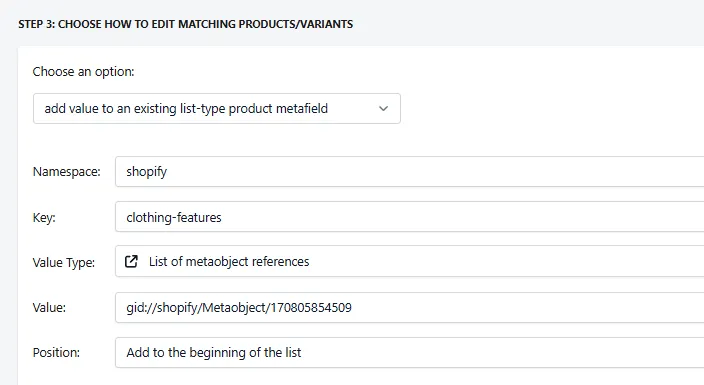Click the 'Key:' label
704x385 pixels.
pyautogui.click(x=44, y=217)
